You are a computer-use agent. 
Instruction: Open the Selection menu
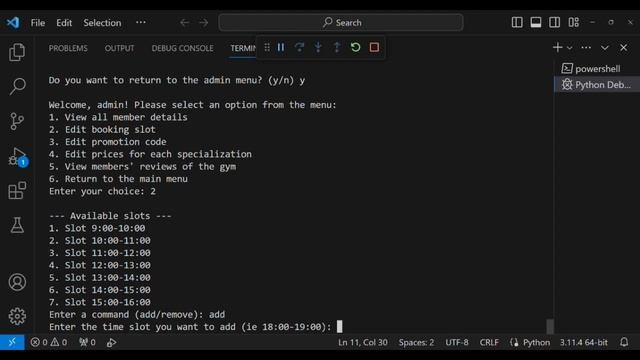pyautogui.click(x=102, y=23)
